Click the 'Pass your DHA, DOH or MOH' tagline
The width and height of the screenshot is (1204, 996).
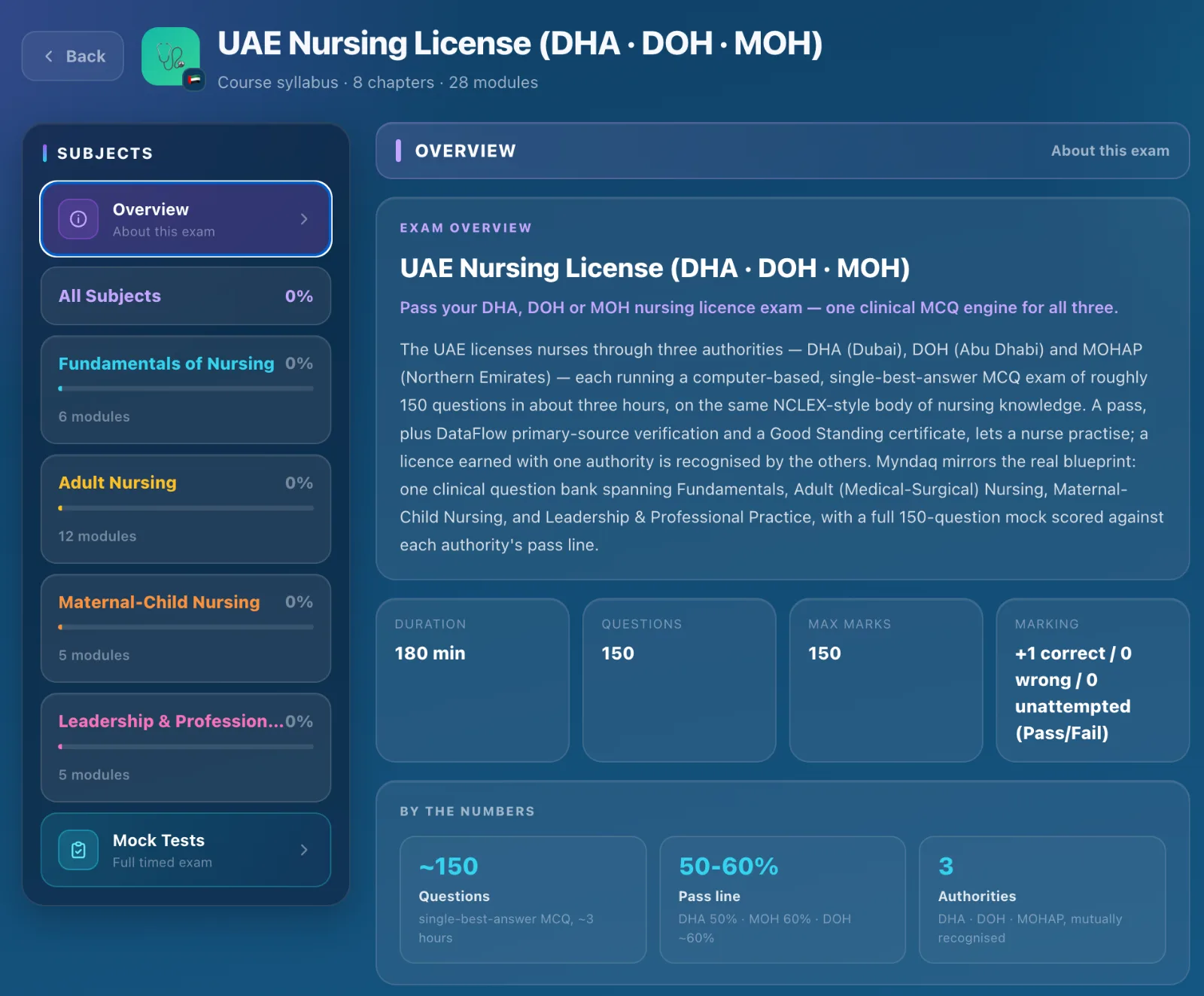tap(759, 307)
